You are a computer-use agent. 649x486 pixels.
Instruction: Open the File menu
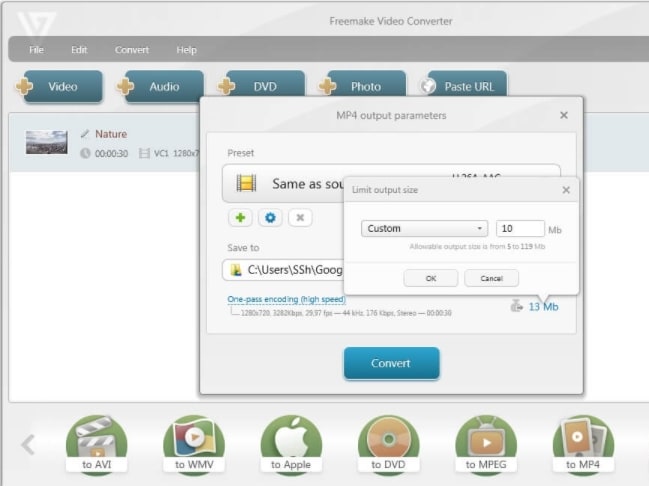click(x=36, y=50)
